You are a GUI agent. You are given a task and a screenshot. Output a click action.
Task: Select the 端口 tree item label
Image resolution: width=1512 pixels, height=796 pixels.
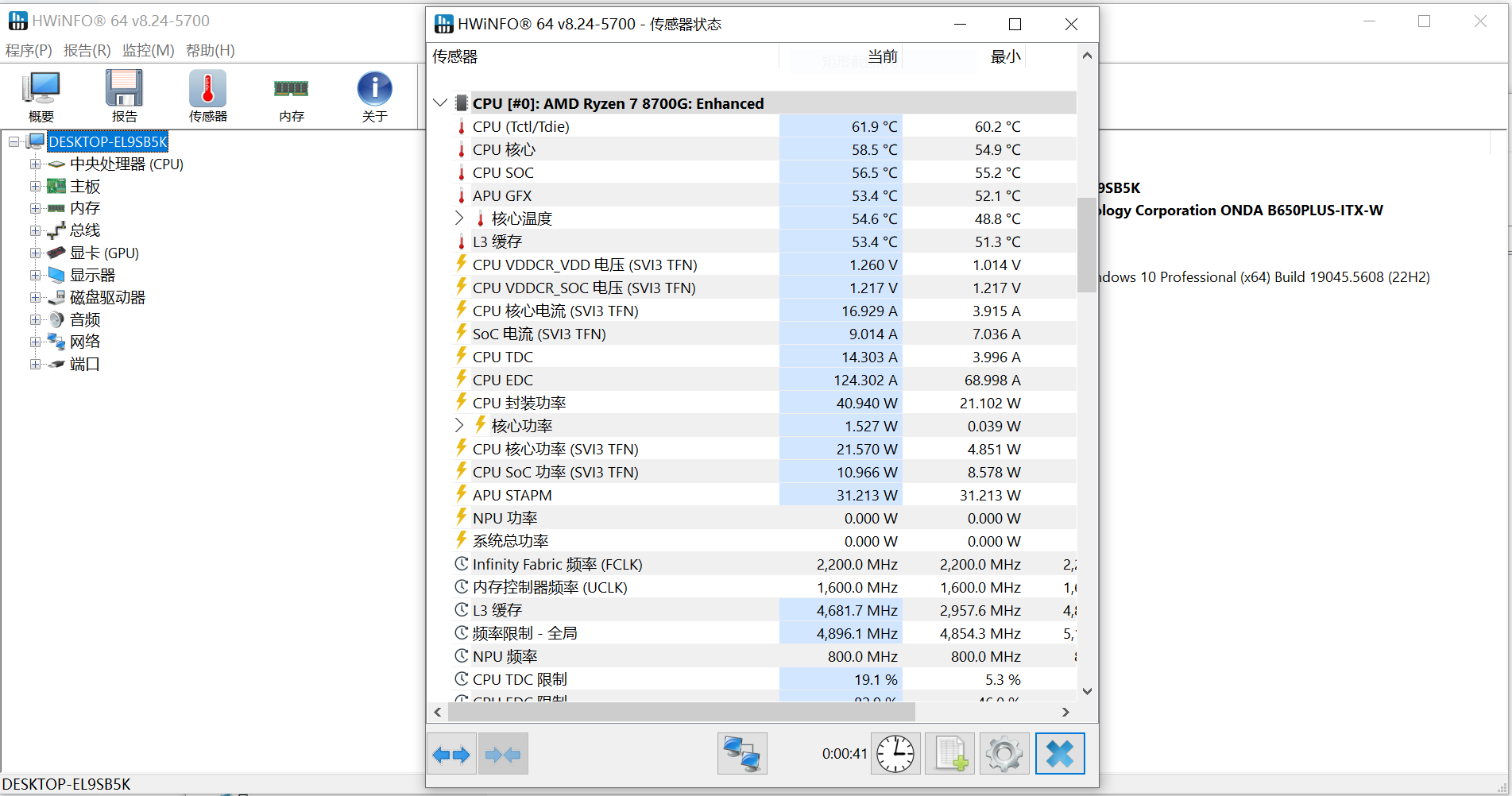click(x=85, y=364)
